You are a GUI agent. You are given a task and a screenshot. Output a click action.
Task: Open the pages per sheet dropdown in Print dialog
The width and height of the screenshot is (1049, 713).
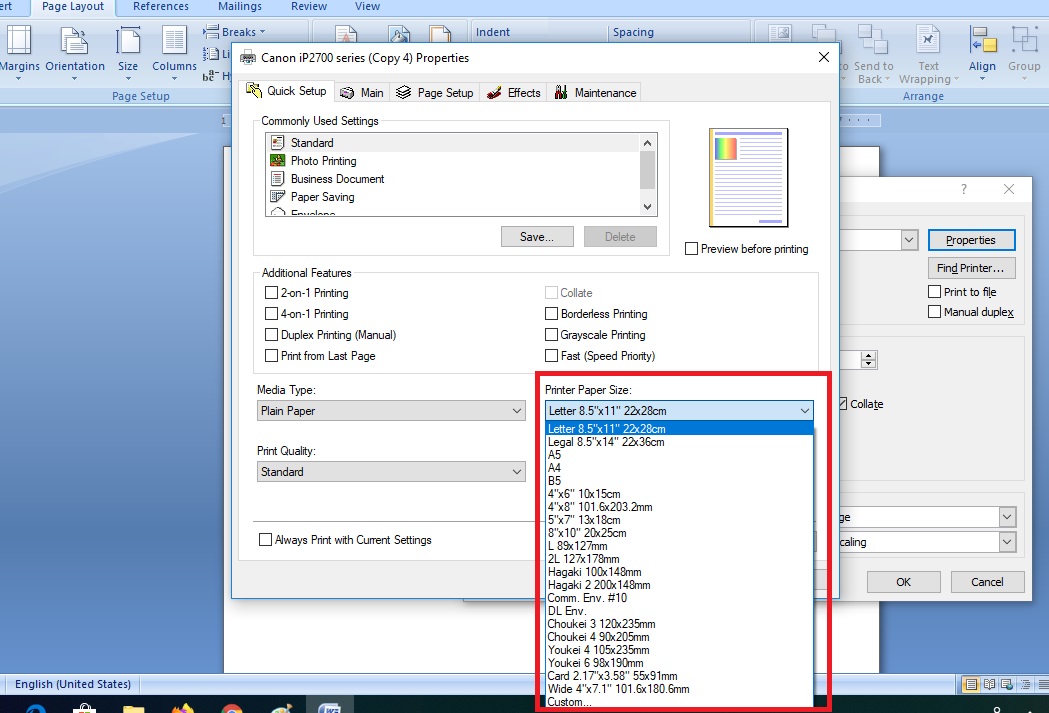point(1008,516)
